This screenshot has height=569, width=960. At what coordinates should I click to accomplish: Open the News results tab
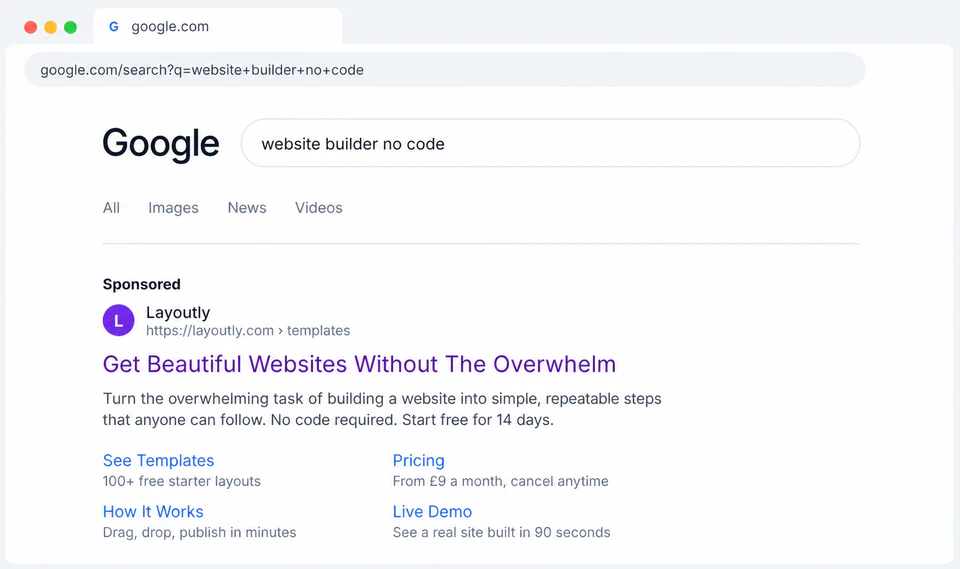point(247,208)
